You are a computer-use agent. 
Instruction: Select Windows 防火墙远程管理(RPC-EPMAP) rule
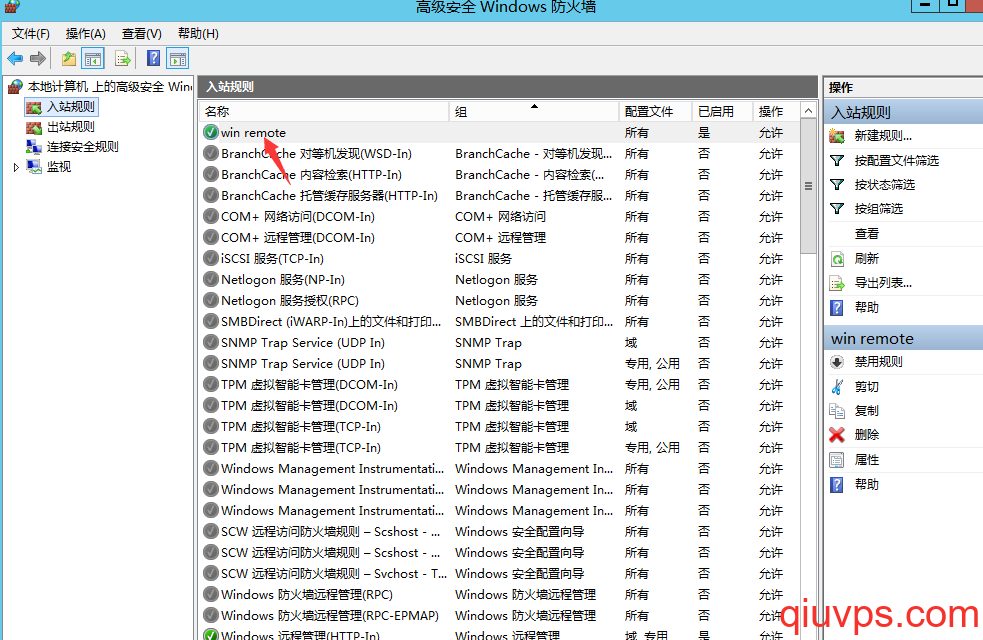tap(500, 616)
